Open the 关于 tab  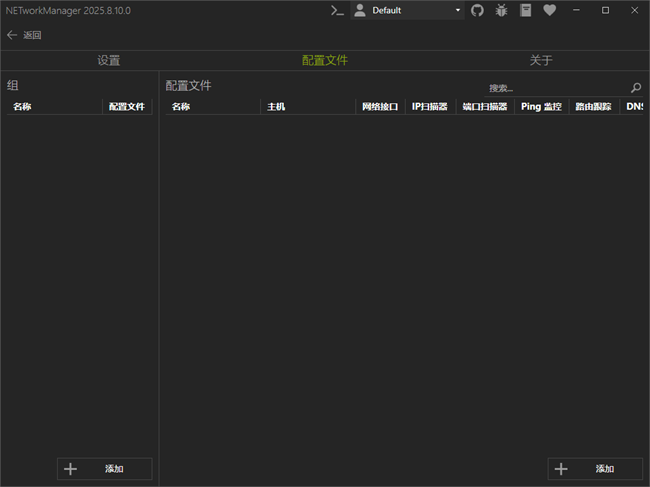click(x=541, y=60)
